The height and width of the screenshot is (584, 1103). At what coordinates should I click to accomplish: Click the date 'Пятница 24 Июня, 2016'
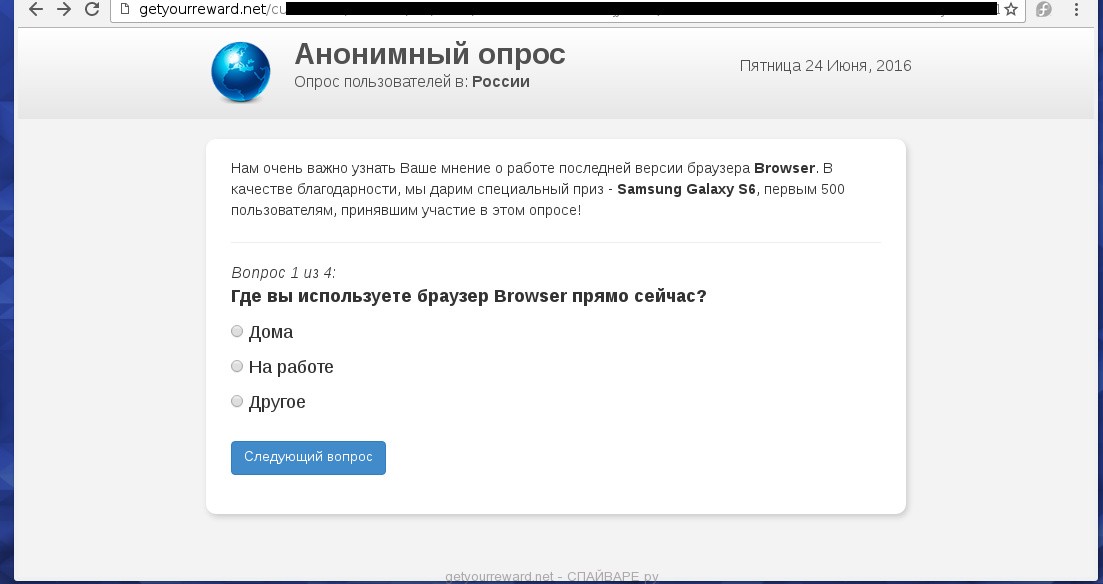coord(825,66)
